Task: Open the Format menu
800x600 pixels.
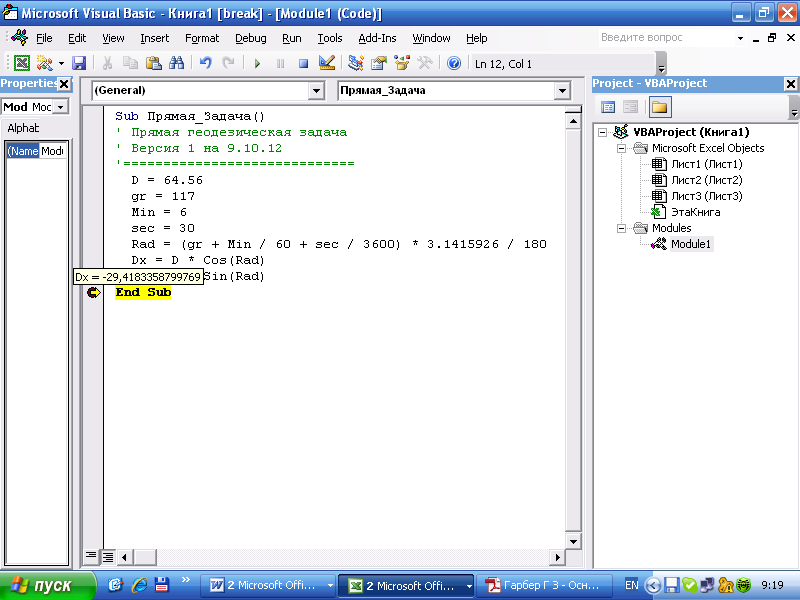Action: point(202,38)
